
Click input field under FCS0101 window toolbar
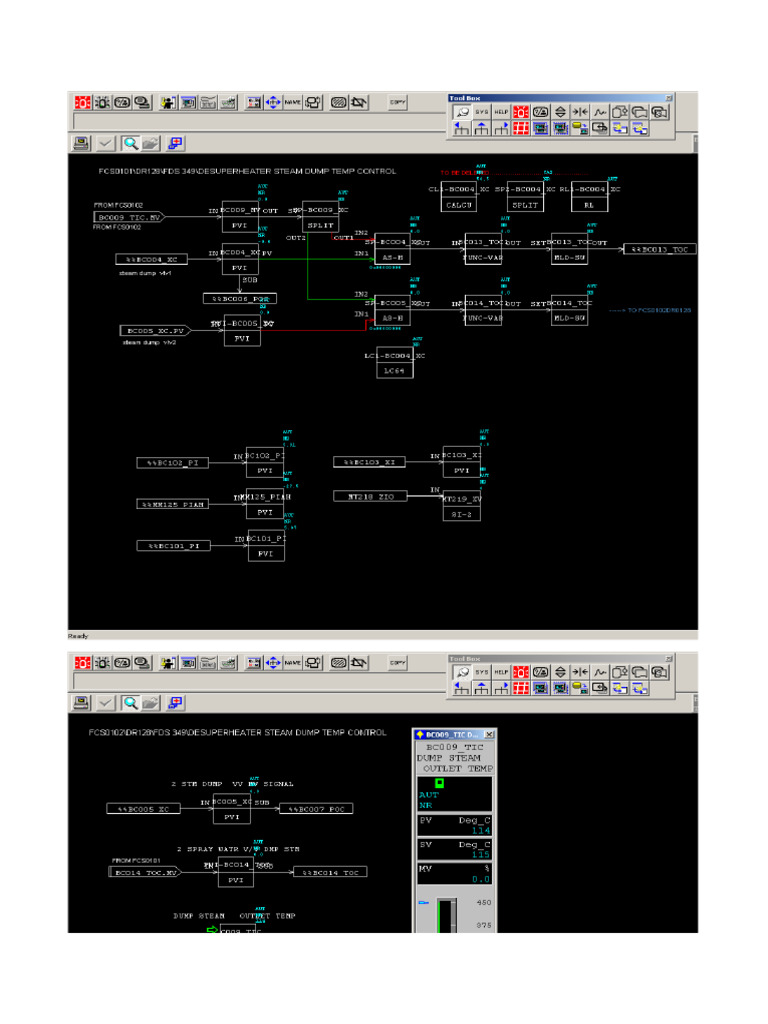tap(259, 121)
